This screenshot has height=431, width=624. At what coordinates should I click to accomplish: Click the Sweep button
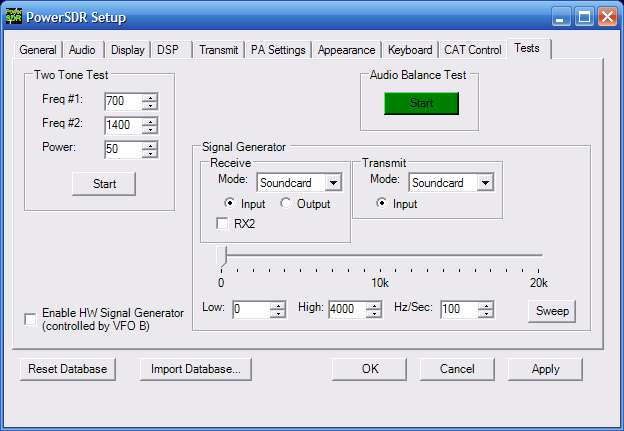[x=552, y=311]
